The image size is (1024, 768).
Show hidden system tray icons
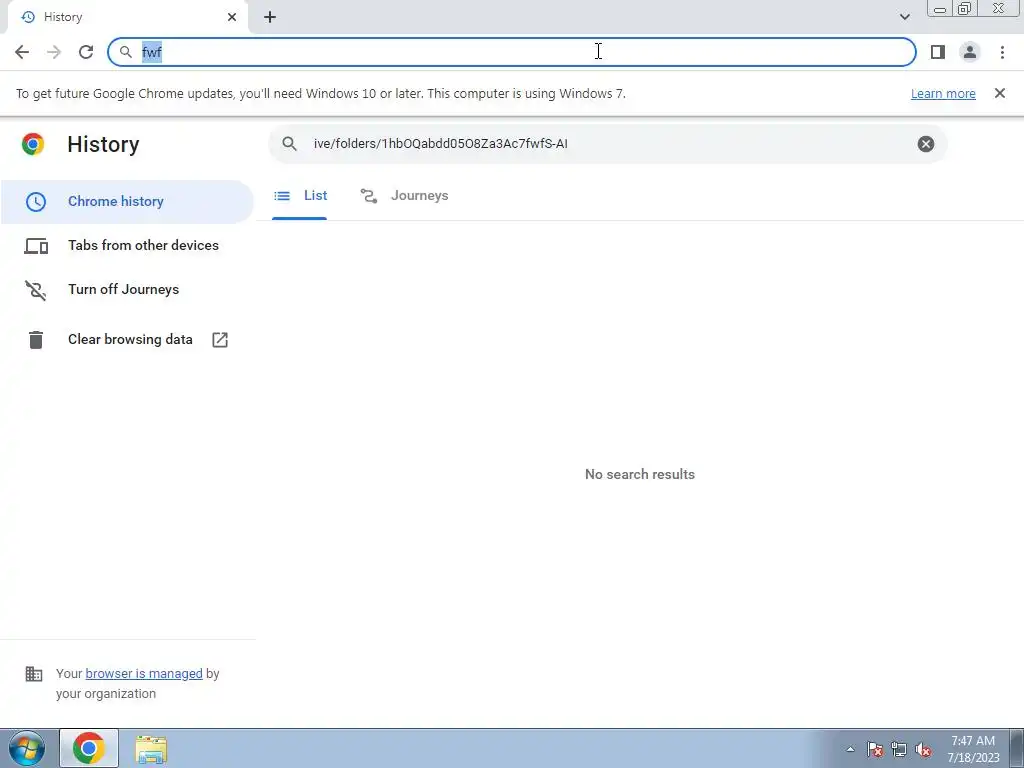[850, 749]
